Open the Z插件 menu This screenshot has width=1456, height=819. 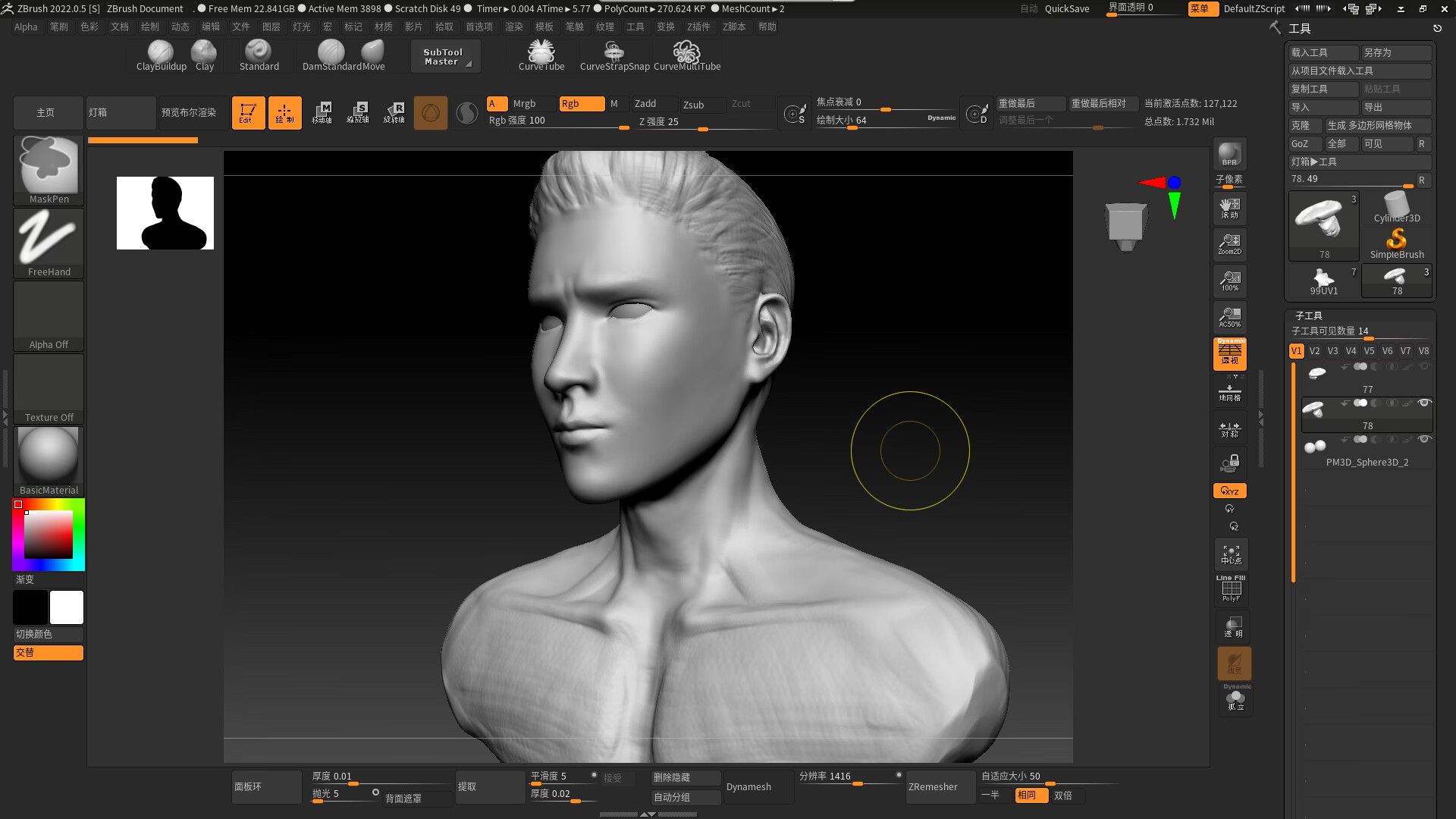(698, 27)
